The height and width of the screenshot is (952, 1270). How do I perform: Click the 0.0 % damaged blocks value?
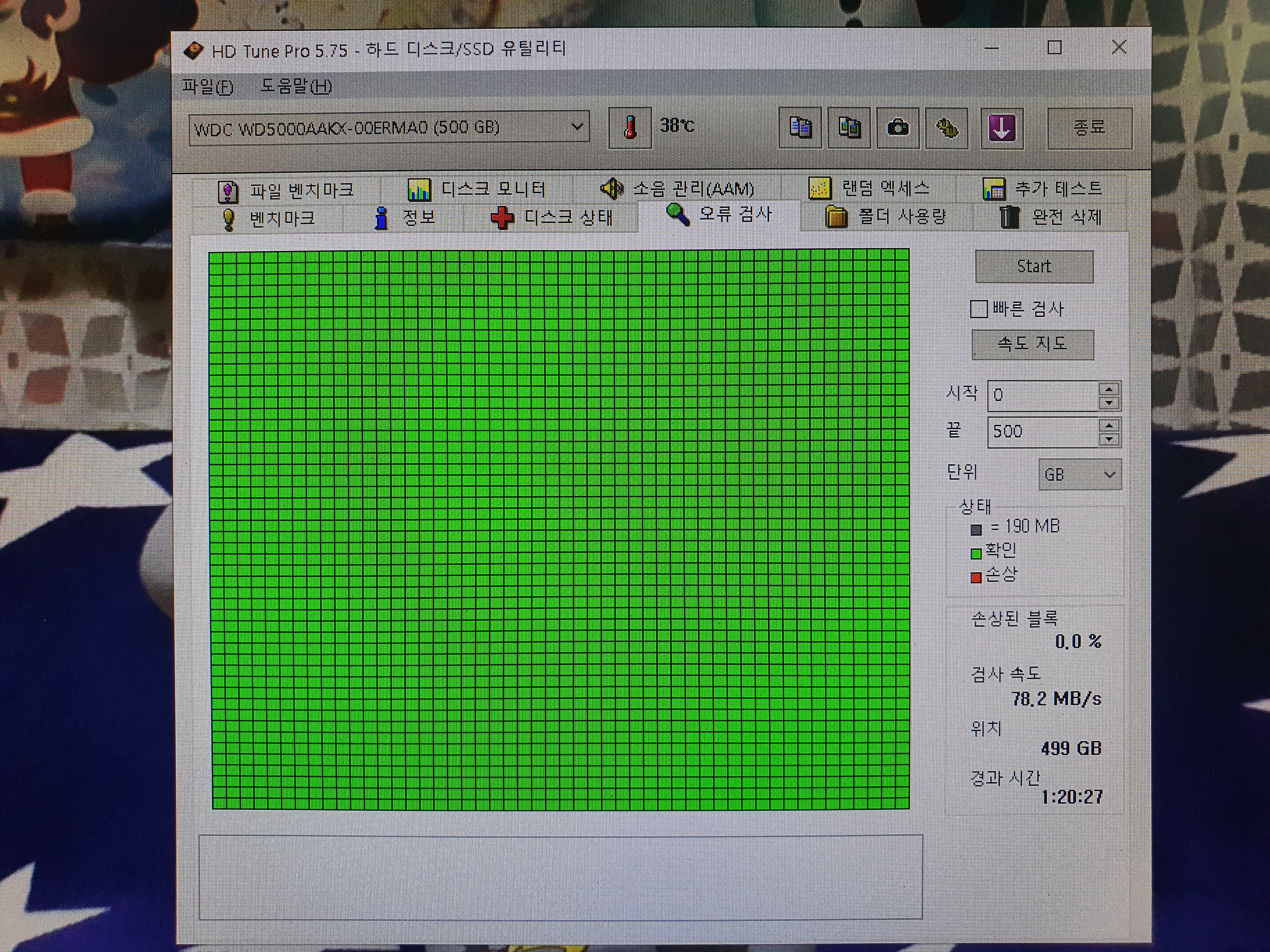(1078, 642)
